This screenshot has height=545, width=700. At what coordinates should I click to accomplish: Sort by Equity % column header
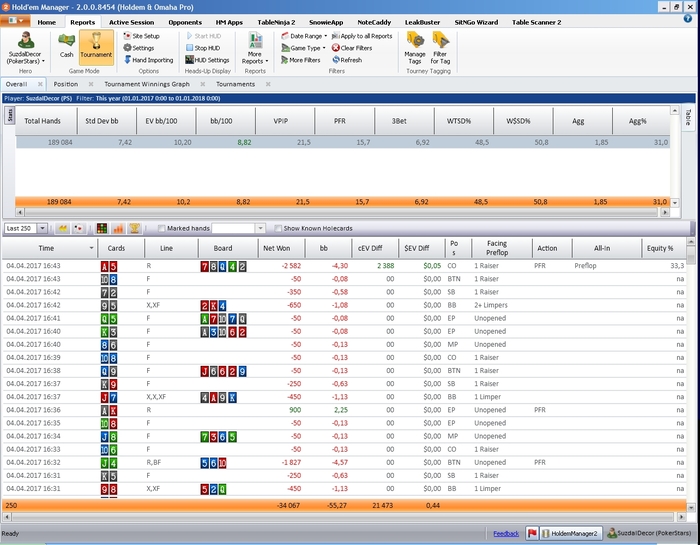click(663, 248)
